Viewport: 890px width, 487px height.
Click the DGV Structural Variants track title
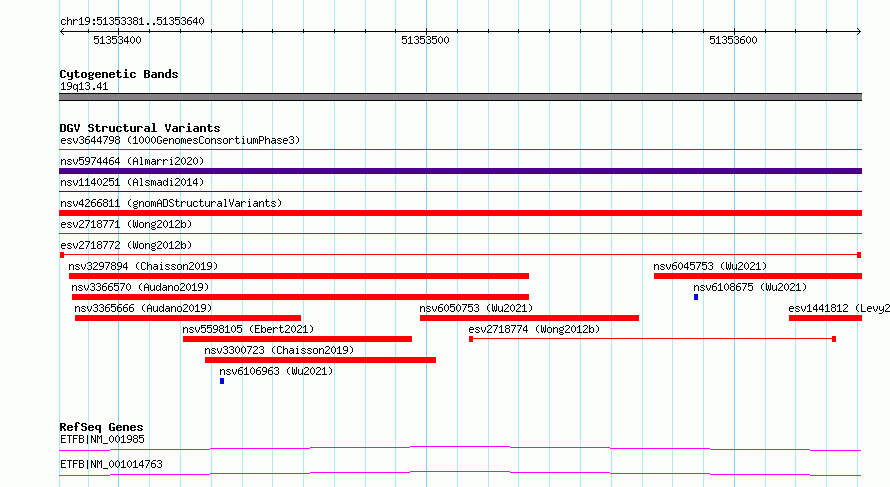tap(140, 128)
